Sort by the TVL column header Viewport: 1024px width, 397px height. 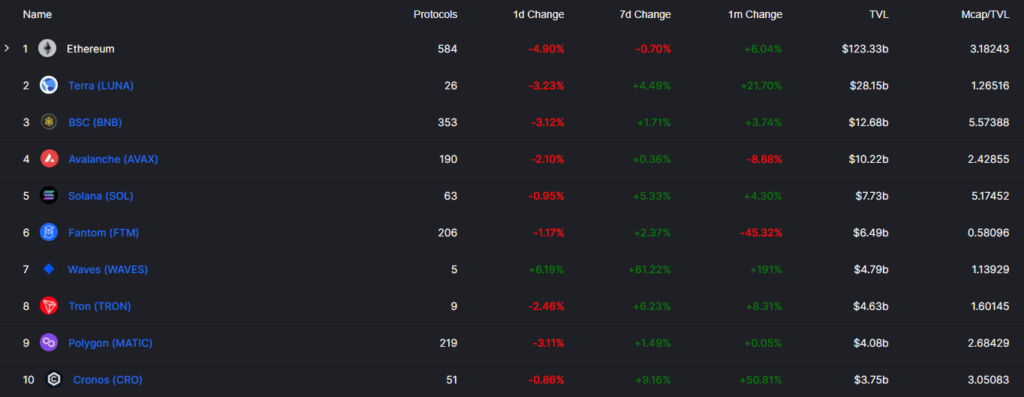coord(878,14)
